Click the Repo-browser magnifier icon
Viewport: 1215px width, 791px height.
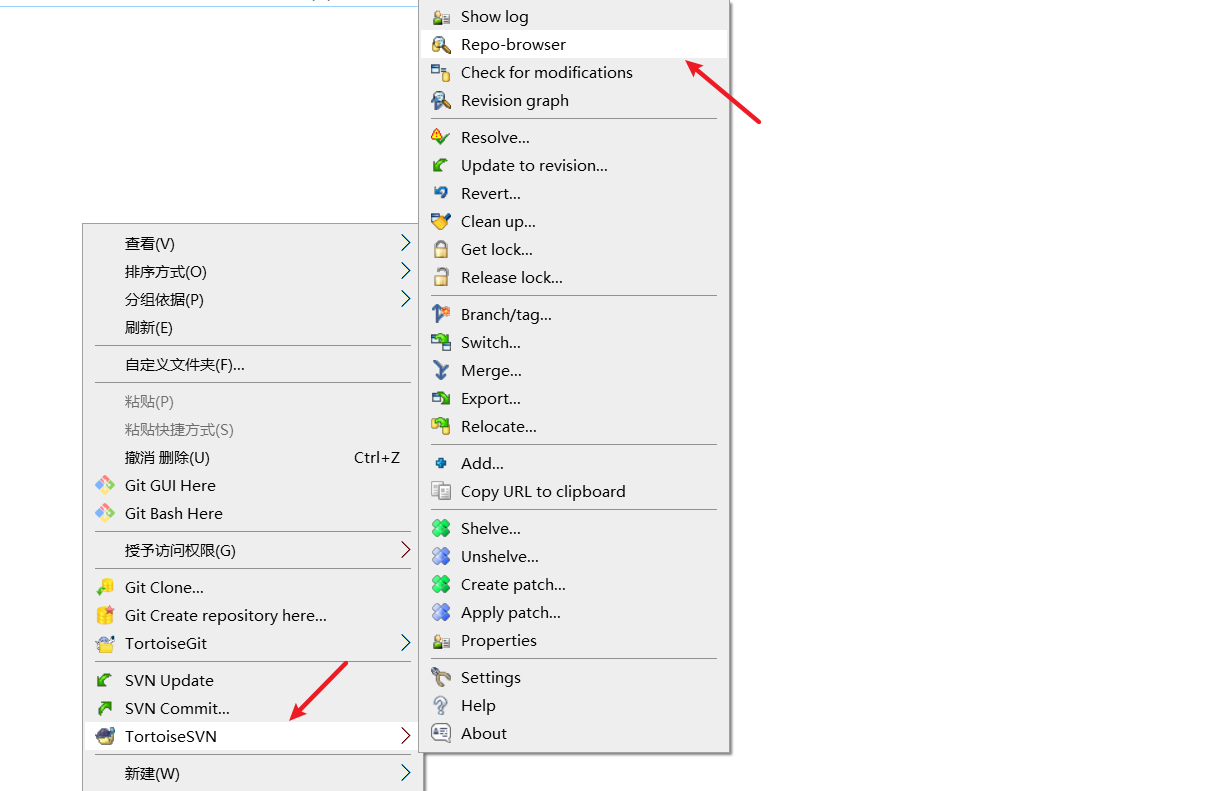click(x=441, y=45)
